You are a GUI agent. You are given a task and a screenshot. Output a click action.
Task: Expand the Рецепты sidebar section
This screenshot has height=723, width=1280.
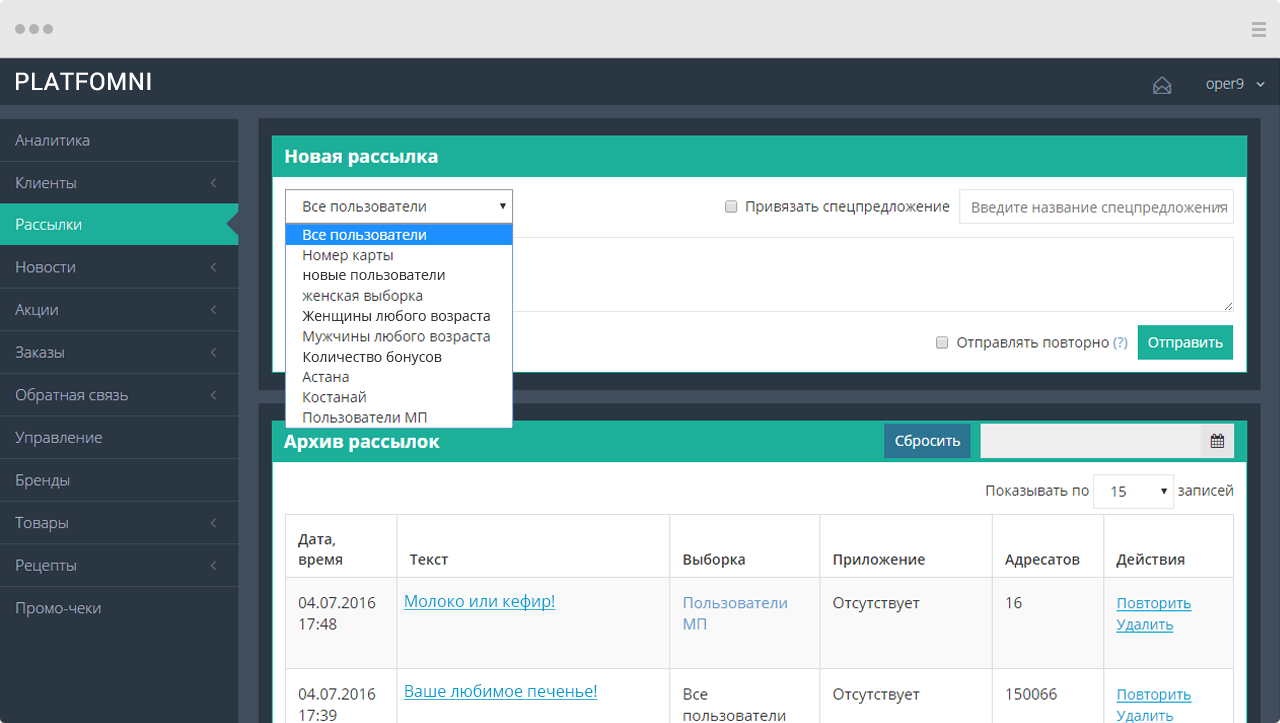click(x=119, y=565)
